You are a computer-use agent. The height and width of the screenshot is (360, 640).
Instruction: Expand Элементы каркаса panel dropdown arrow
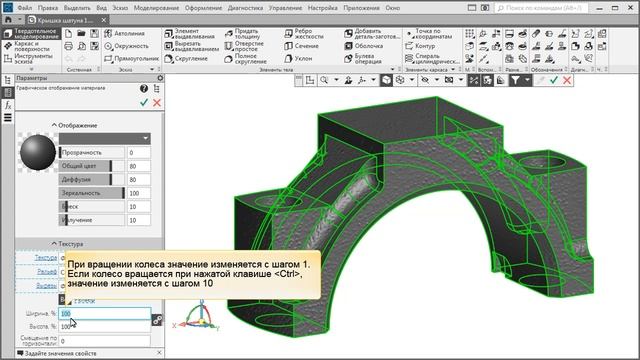(453, 69)
